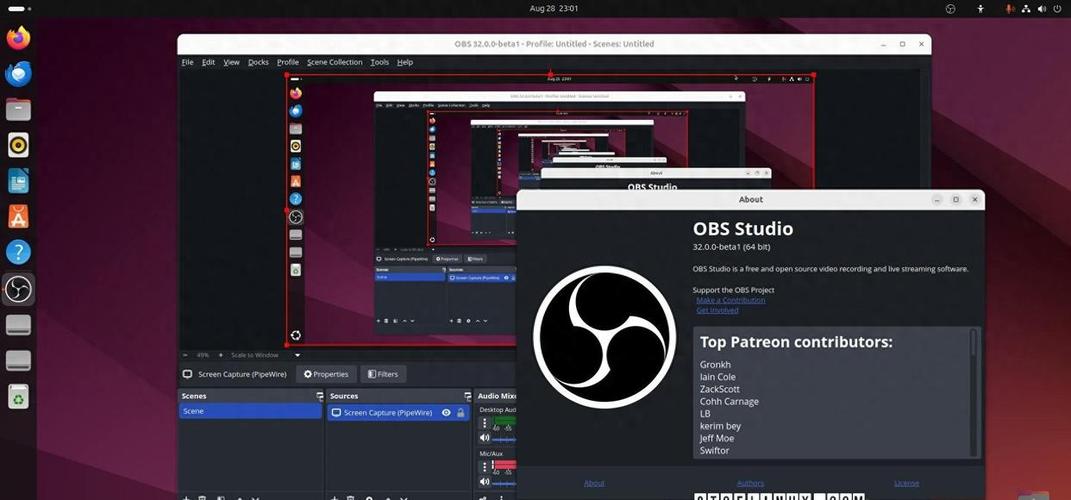Screen dimensions: 1071x500
Task: Click the Properties button
Action: (x=326, y=374)
